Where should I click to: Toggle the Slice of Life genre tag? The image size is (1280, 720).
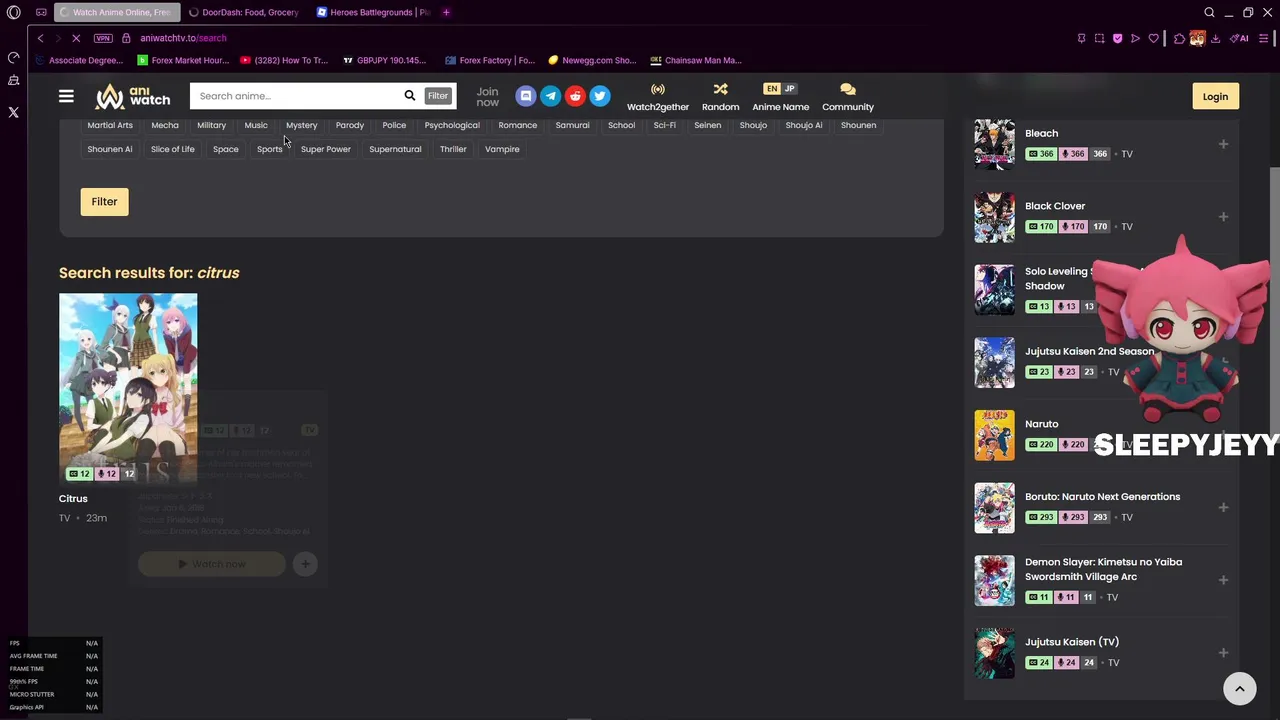[x=173, y=149]
